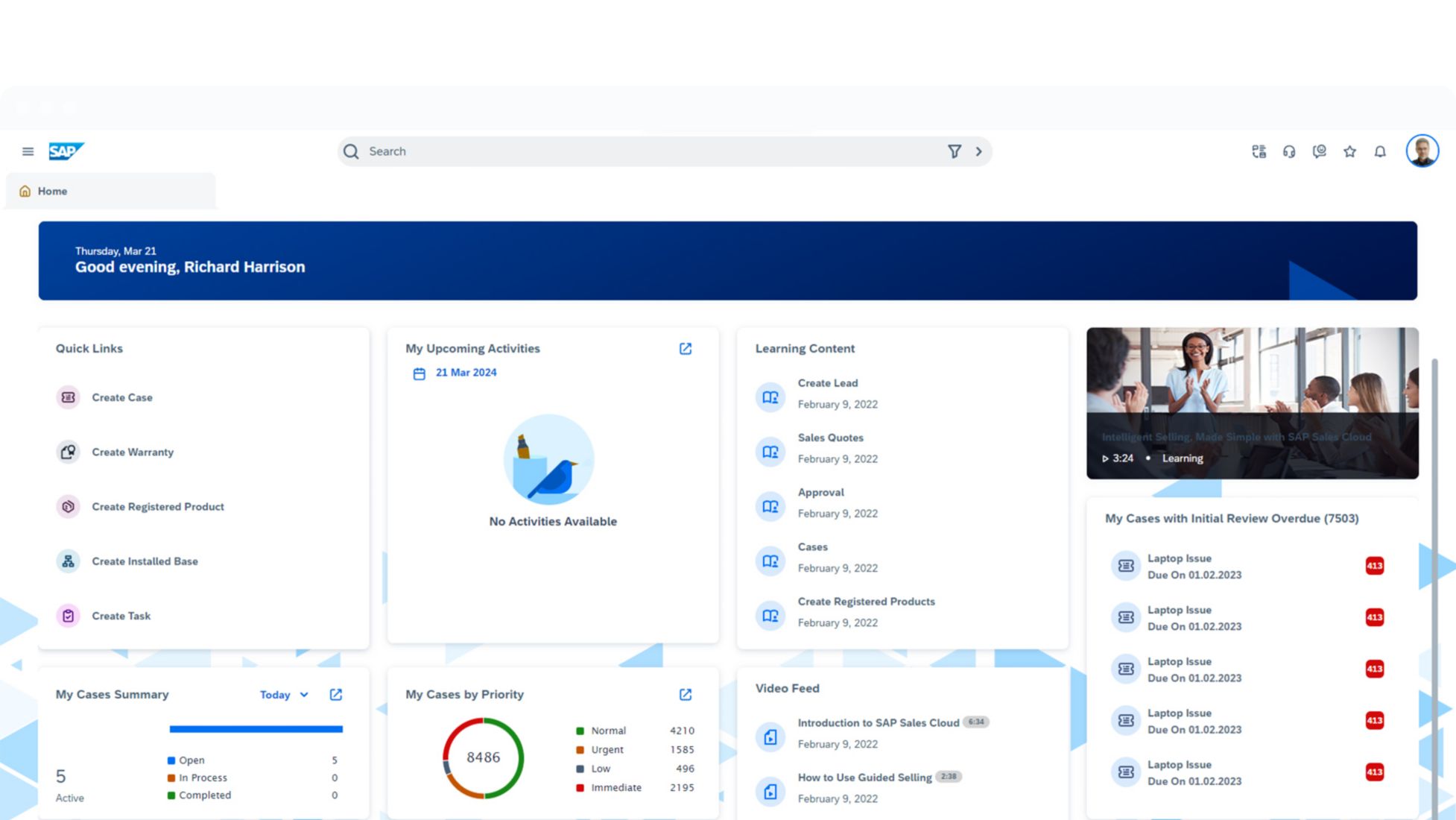Open the notifications bell
1456x820 pixels.
pos(1380,151)
